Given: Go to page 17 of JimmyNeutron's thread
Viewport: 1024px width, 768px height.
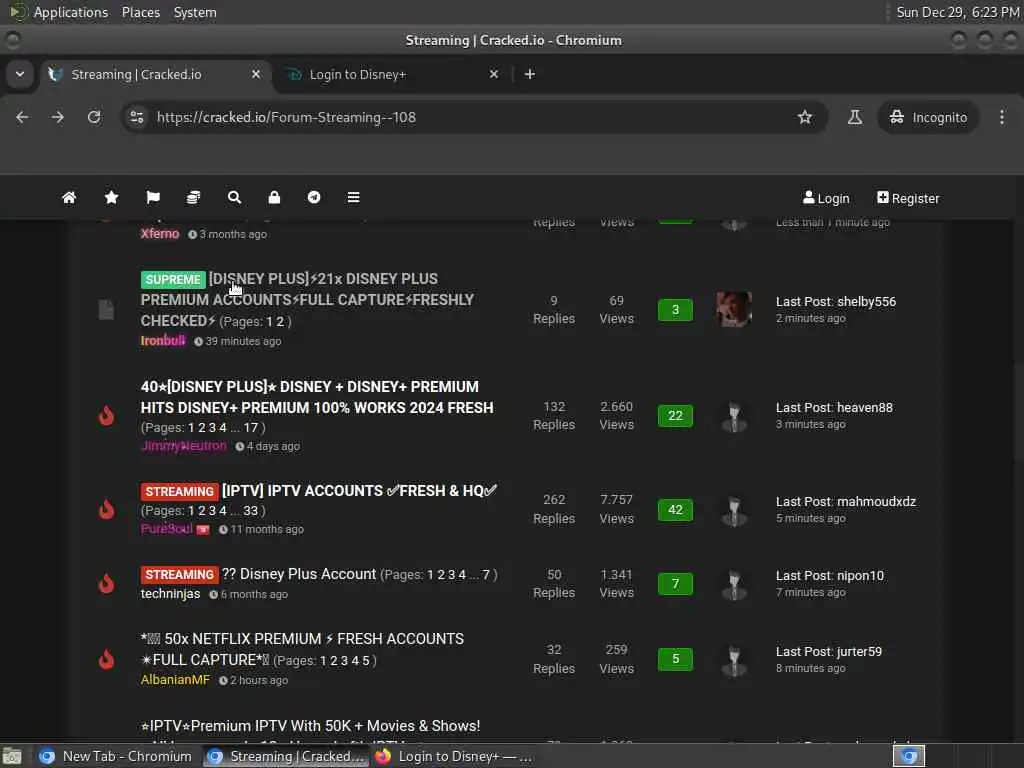Looking at the screenshot, I should point(251,427).
